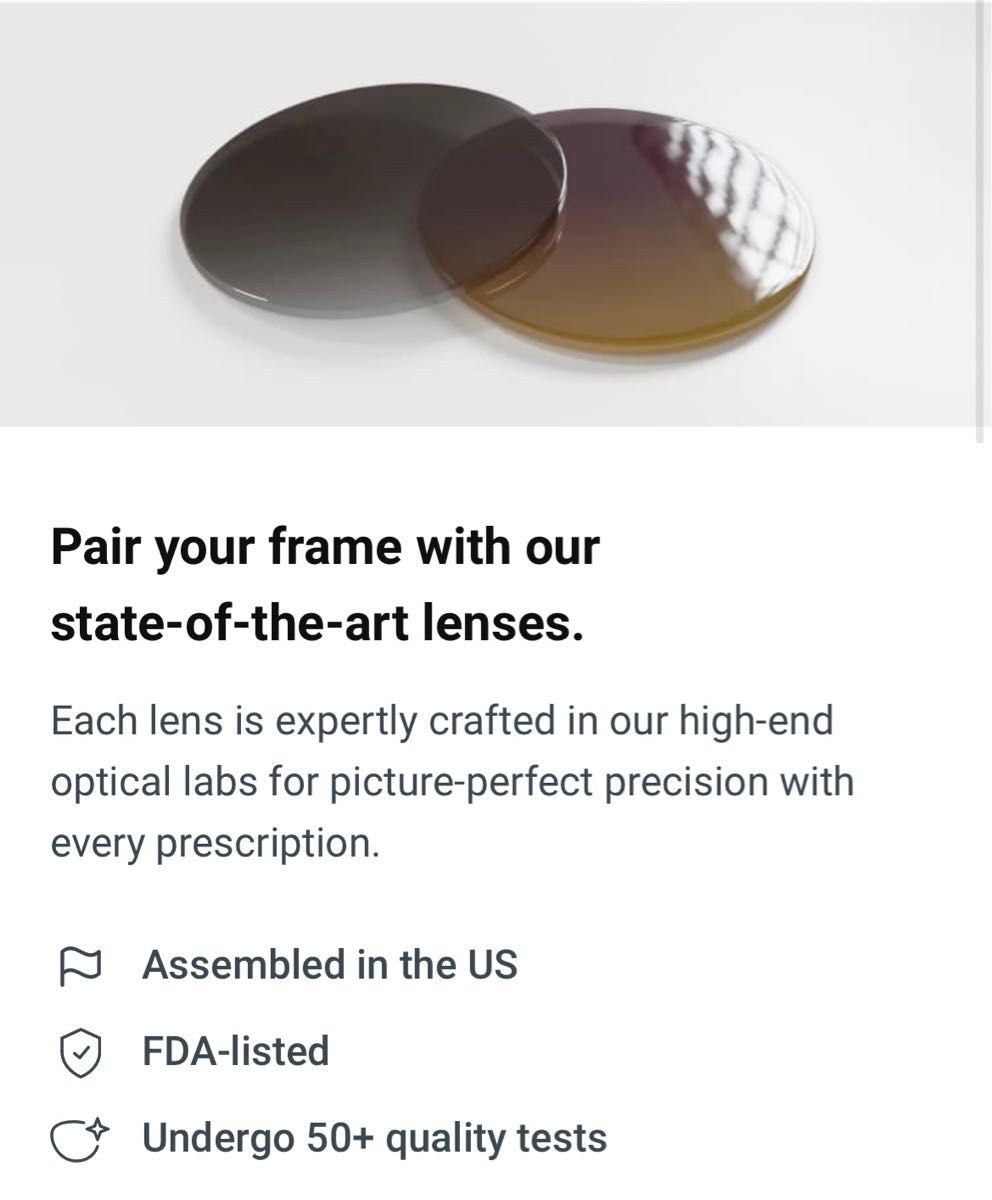The height and width of the screenshot is (1200, 992).
Task: Click the 'Pair your frame with our' heading line
Action: coord(325,548)
